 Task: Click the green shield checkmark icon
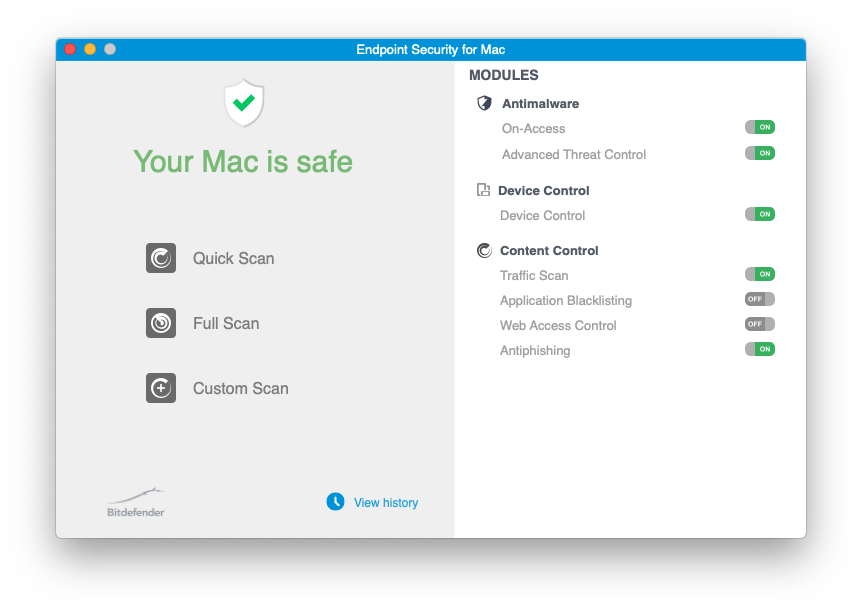pyautogui.click(x=243, y=103)
